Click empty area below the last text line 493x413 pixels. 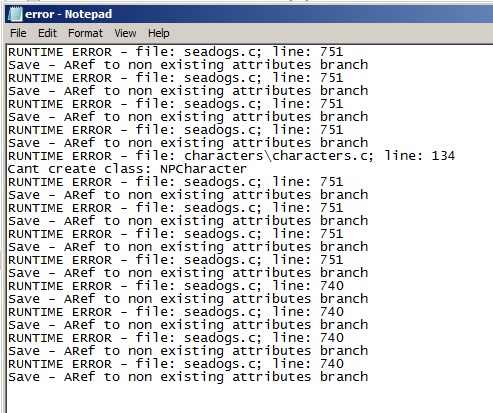(249, 398)
